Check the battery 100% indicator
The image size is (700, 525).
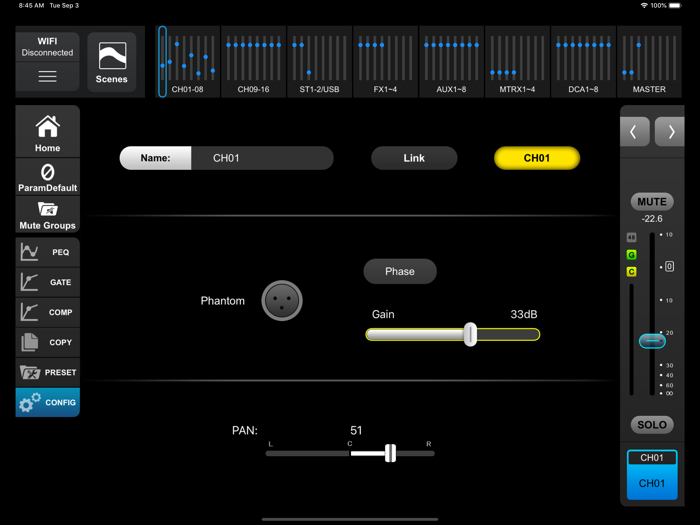coord(666,5)
